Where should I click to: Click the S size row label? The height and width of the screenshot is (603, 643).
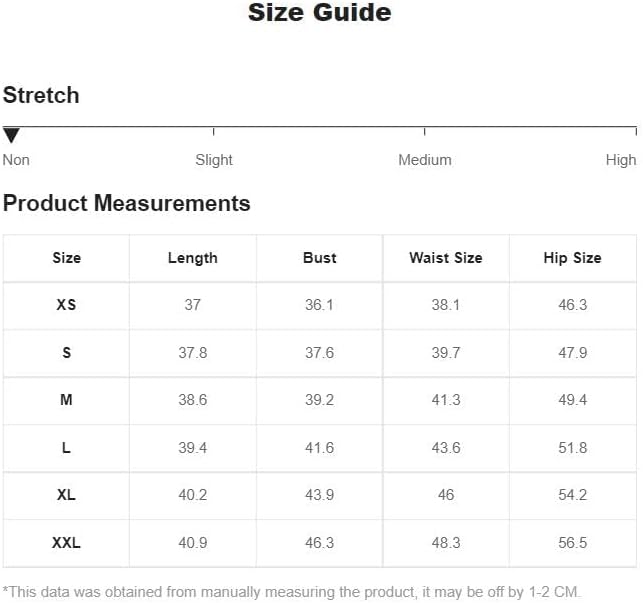point(66,352)
